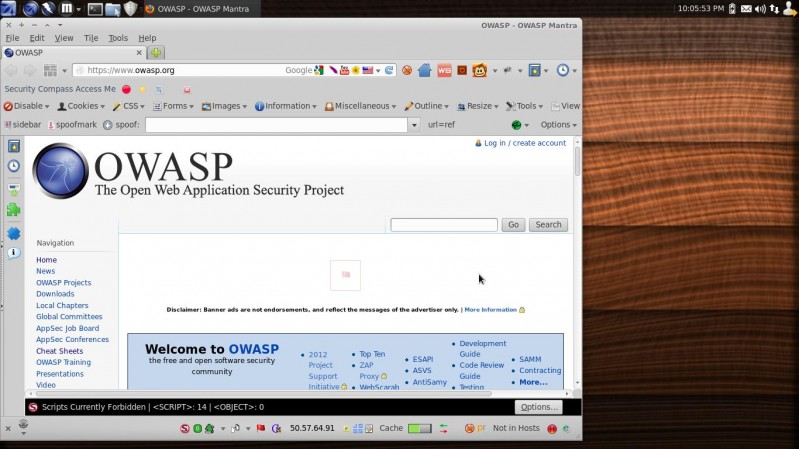Open the add-ons puzzle piece sidebar icon

pos(13,210)
